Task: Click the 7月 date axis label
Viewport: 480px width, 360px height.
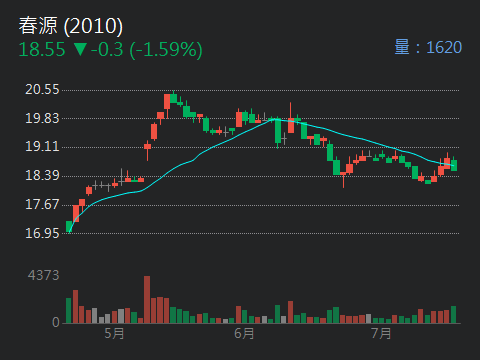Action: pyautogui.click(x=381, y=333)
